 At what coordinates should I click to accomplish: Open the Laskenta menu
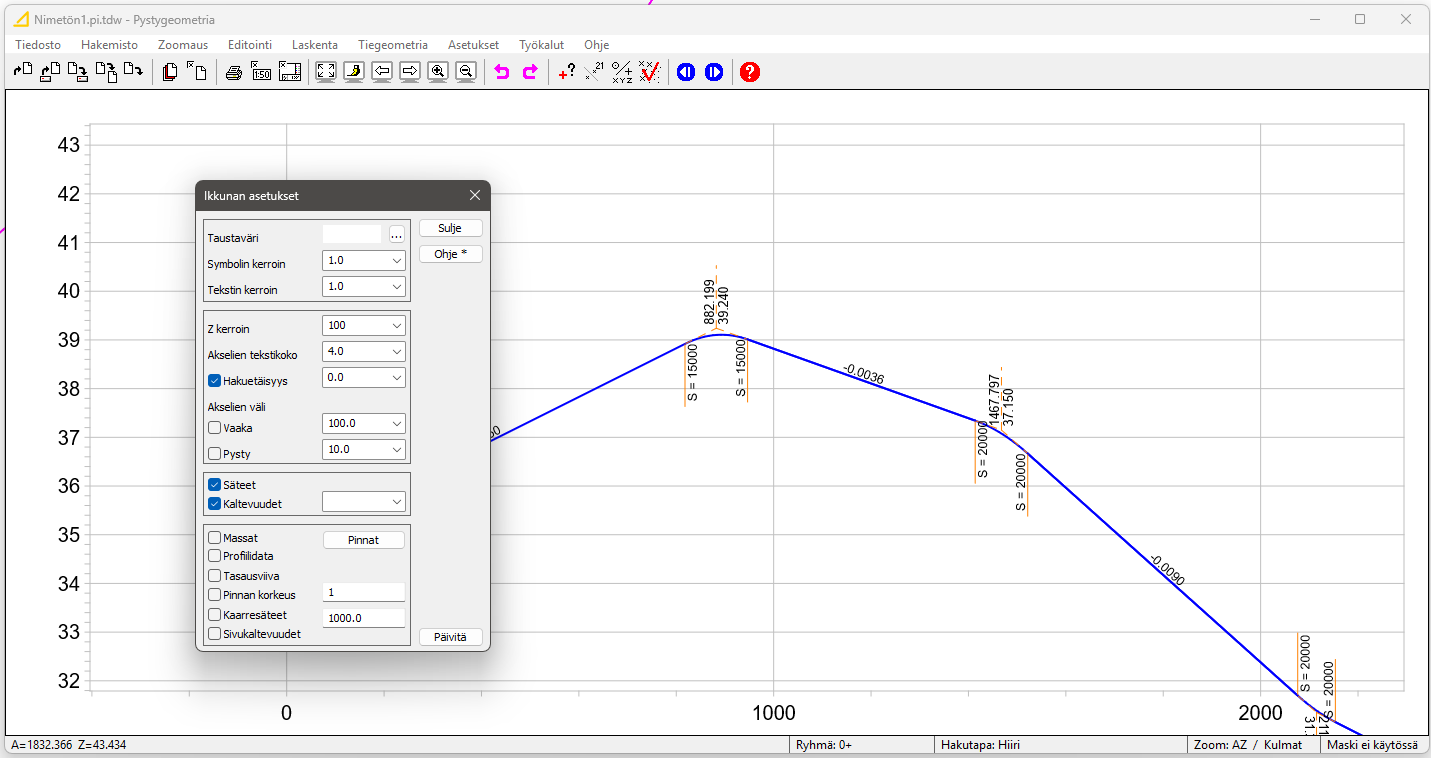314,45
